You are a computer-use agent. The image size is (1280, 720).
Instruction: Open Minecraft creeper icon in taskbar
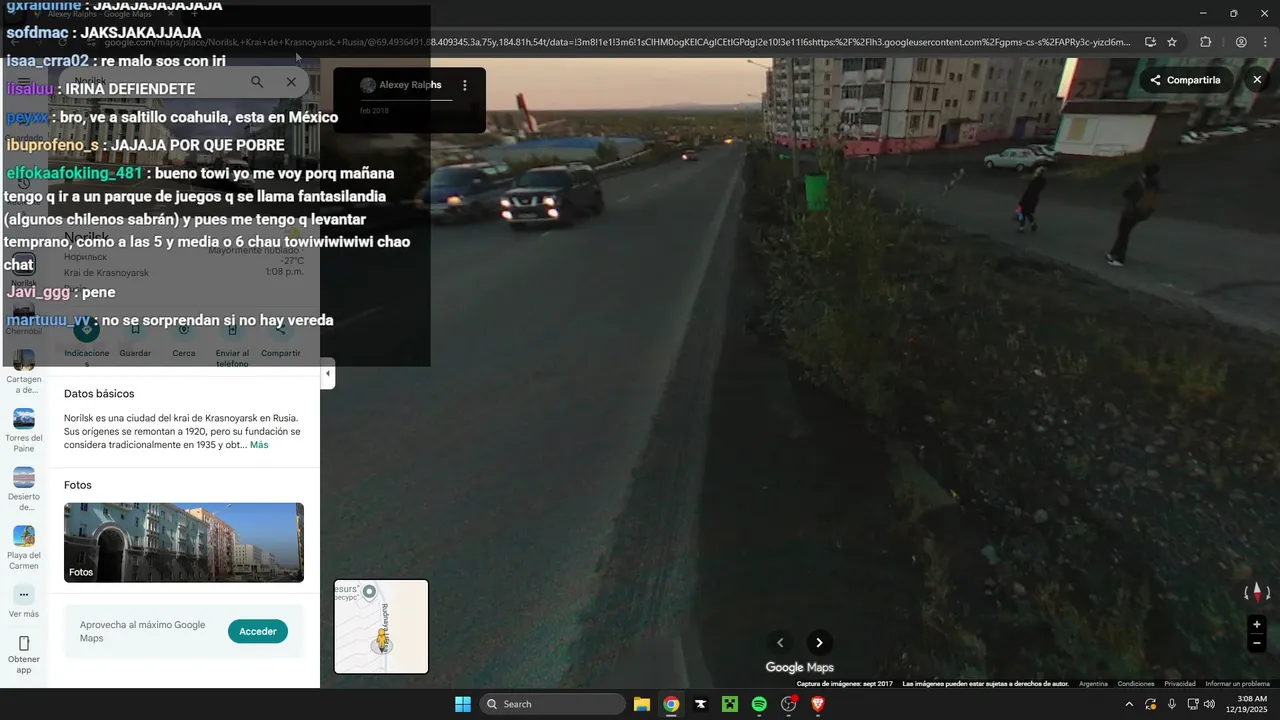click(730, 704)
